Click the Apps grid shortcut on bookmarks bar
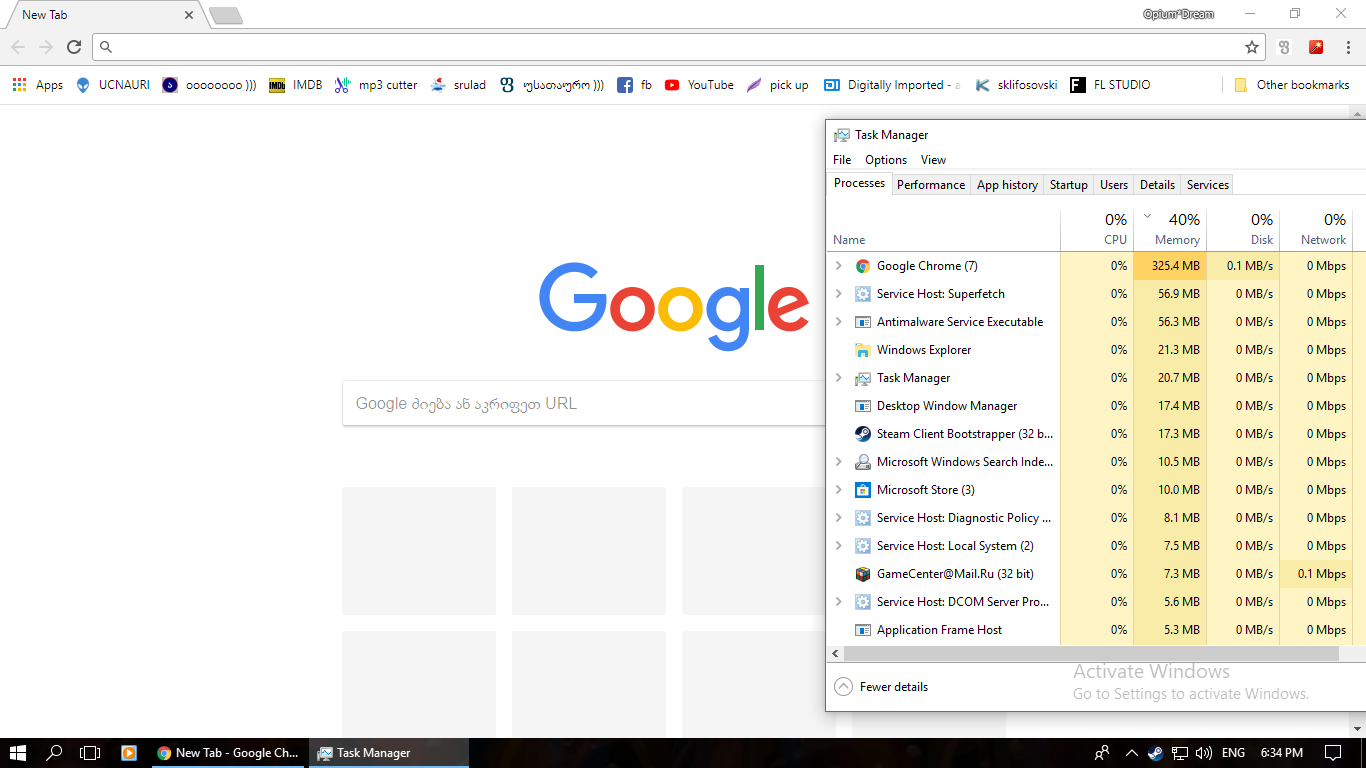This screenshot has width=1366, height=768. coord(18,85)
